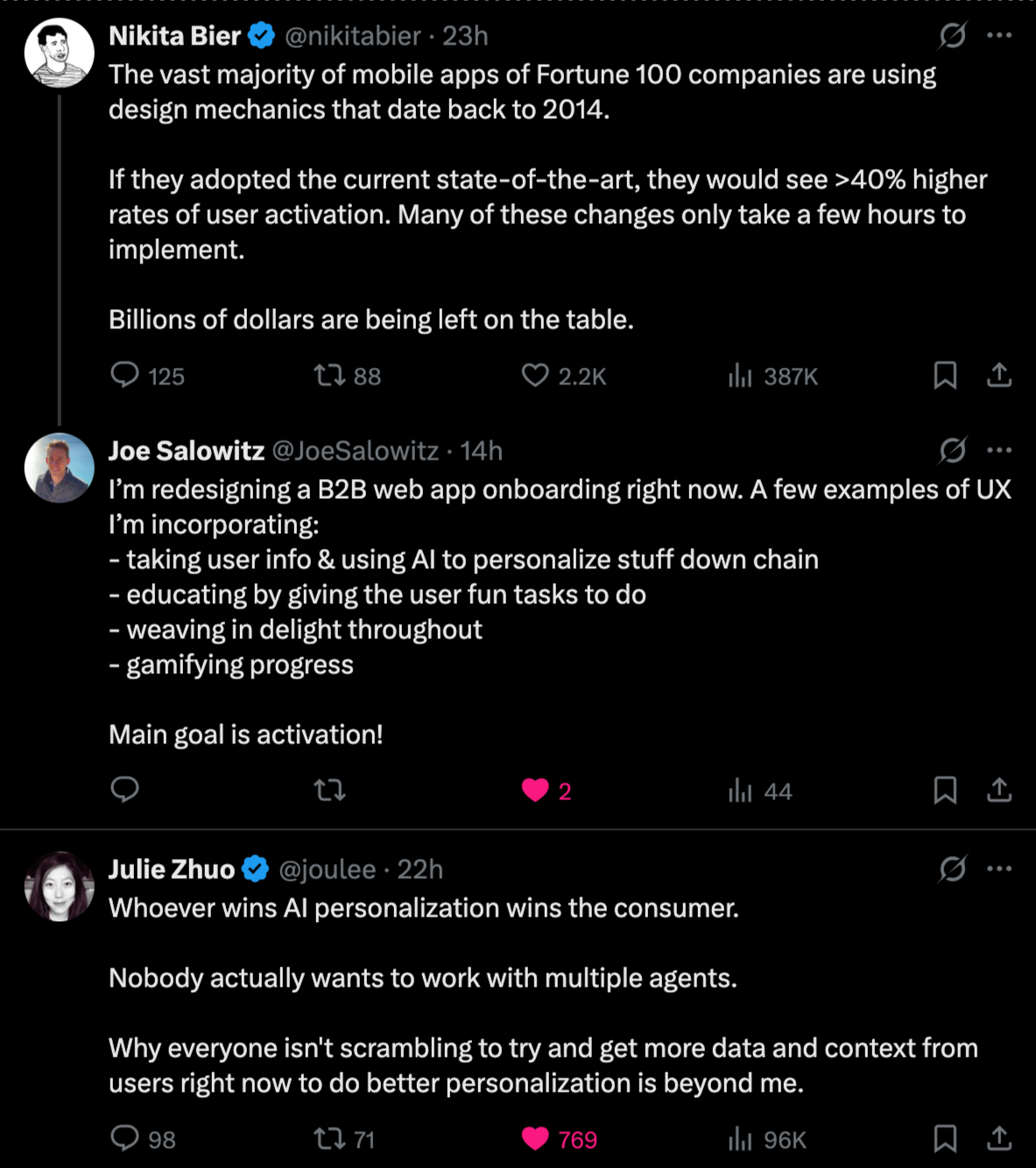Retweet Nikita Bier's post with 88 reposts
The height and width of the screenshot is (1168, 1036).
[x=330, y=376]
